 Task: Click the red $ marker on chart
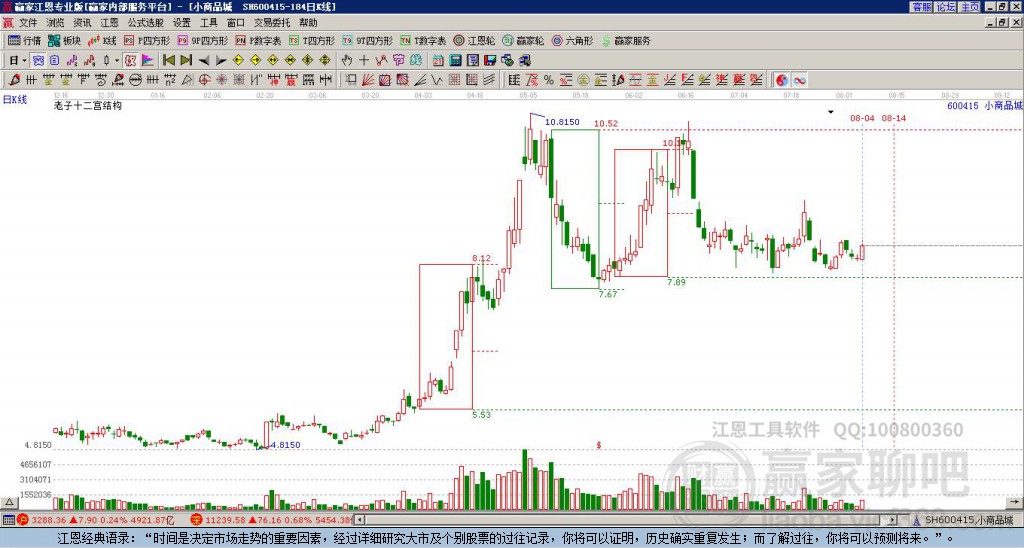[x=598, y=445]
